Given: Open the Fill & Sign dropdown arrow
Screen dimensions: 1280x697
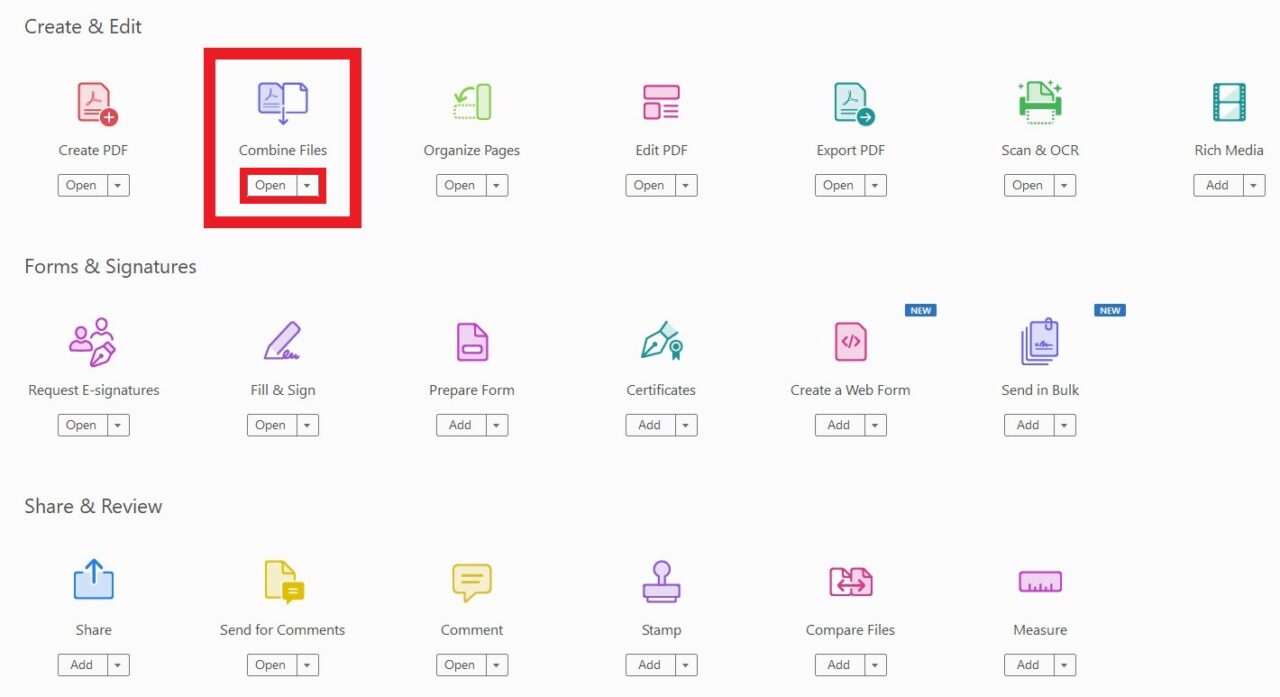Looking at the screenshot, I should point(307,425).
